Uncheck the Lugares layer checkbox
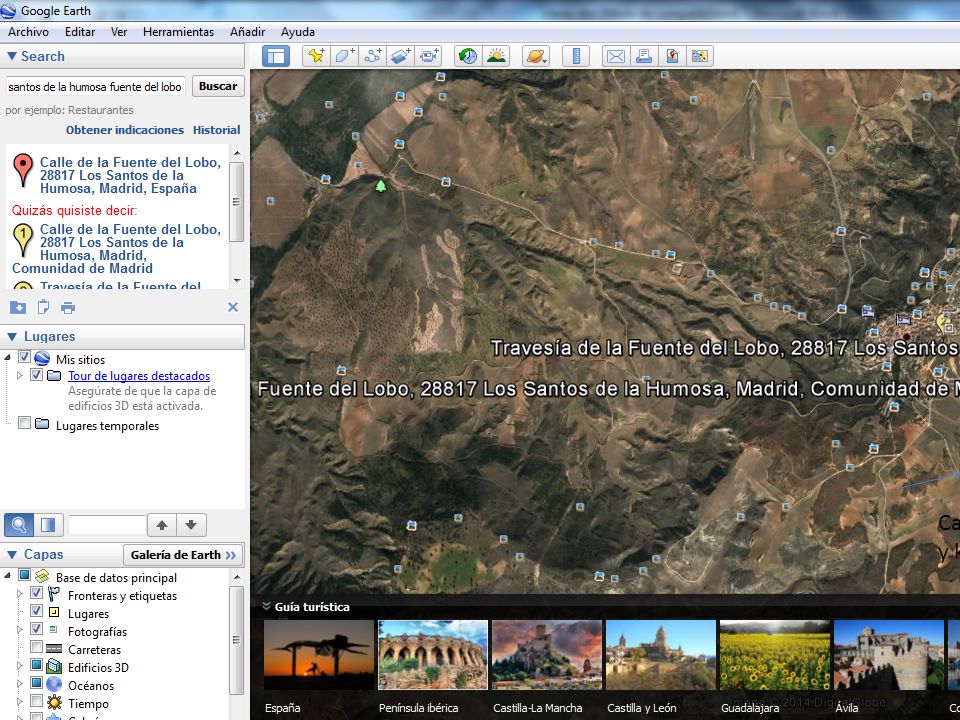This screenshot has width=960, height=720. 36,611
